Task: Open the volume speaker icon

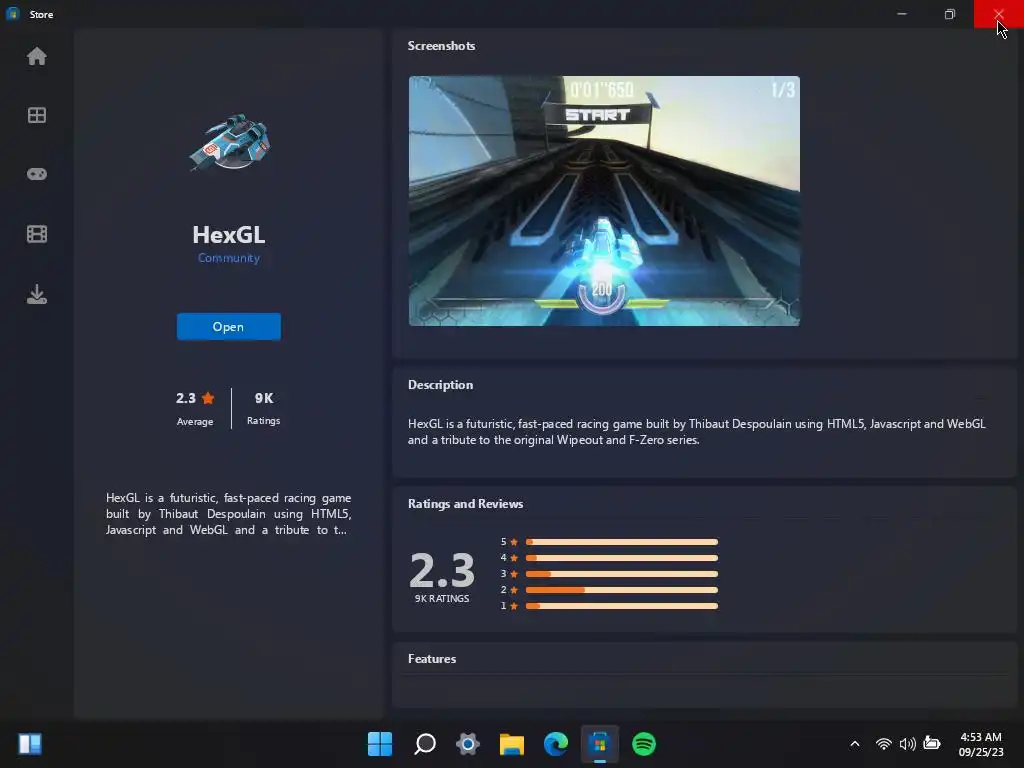Action: pos(907,744)
